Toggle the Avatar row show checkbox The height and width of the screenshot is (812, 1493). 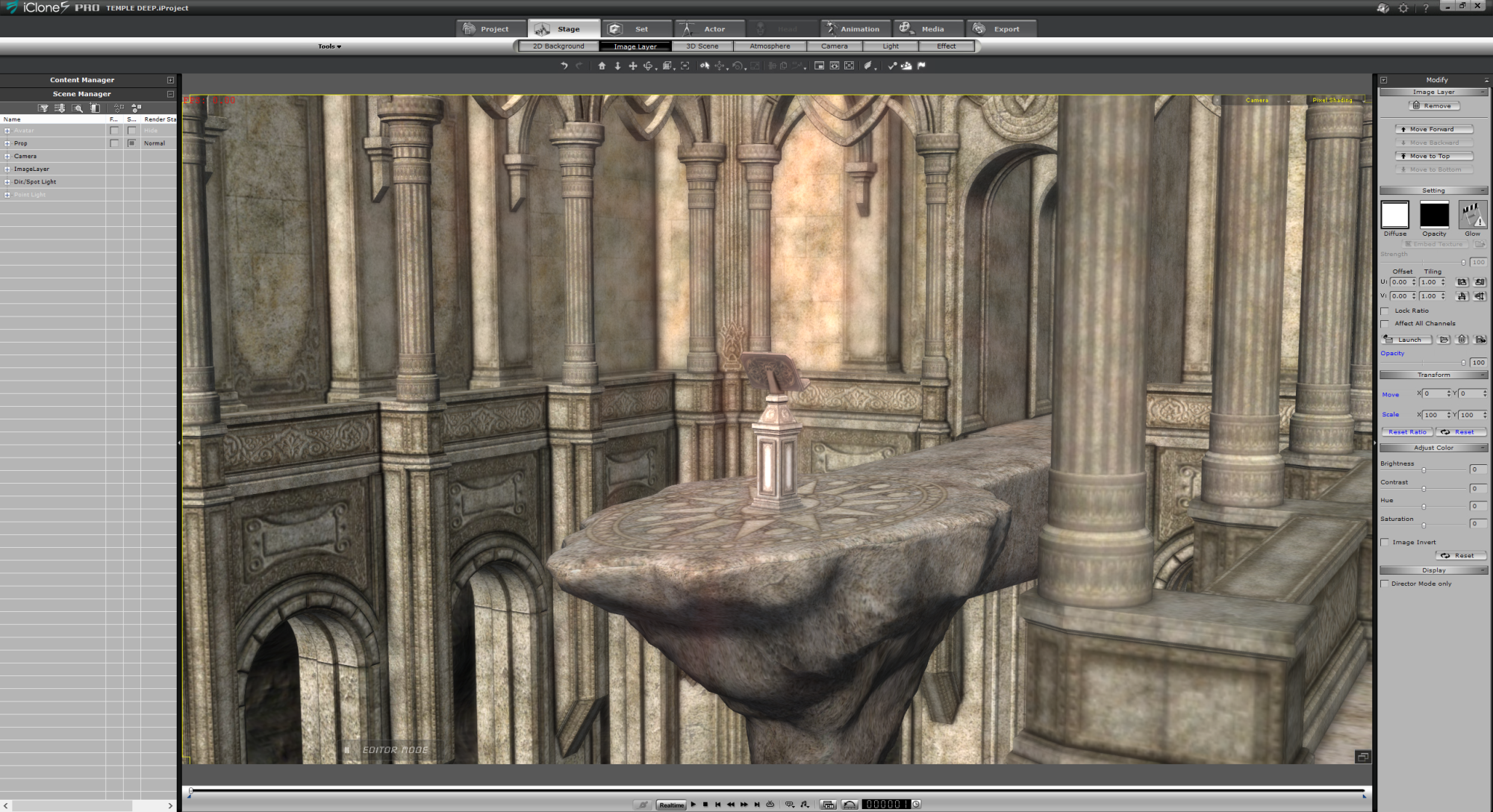(x=131, y=131)
